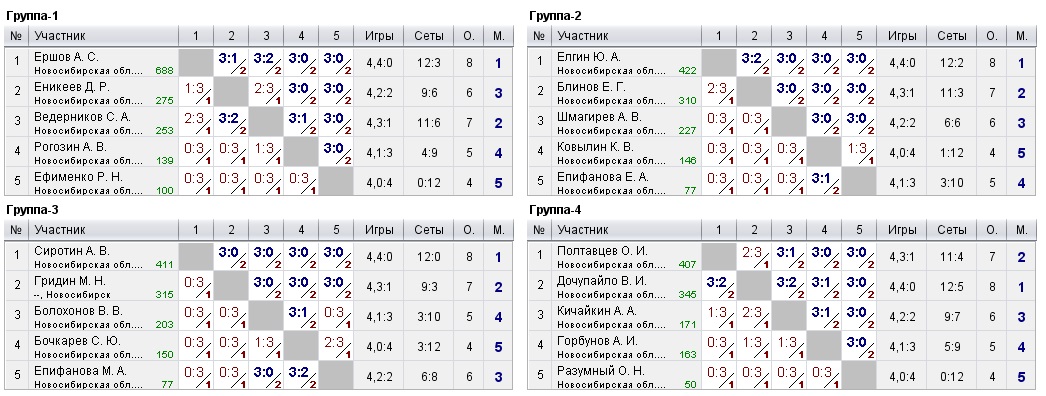Click Епифанова Е. А. 3:1 win cell
This screenshot has height=396, width=1046.
823,181
